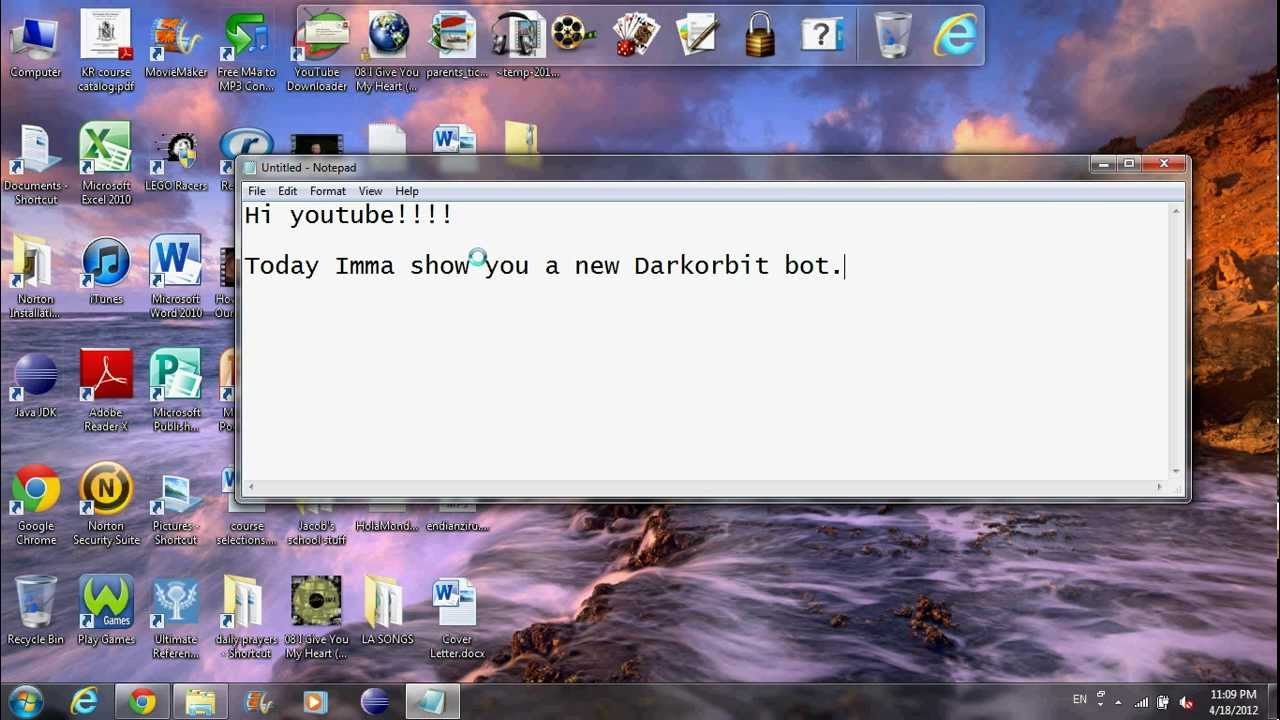1280x720 pixels.
Task: Select the Norton Installation folder icon
Action: (x=36, y=278)
